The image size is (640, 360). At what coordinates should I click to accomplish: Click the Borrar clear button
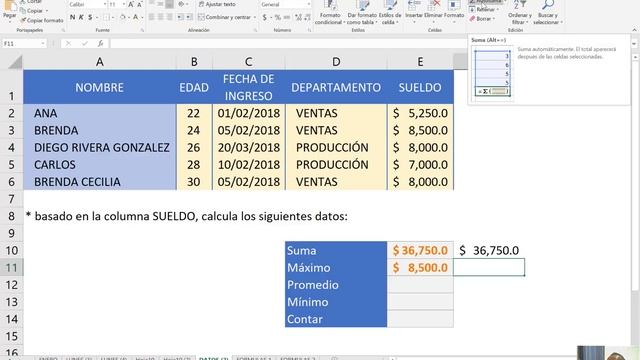pyautogui.click(x=482, y=19)
